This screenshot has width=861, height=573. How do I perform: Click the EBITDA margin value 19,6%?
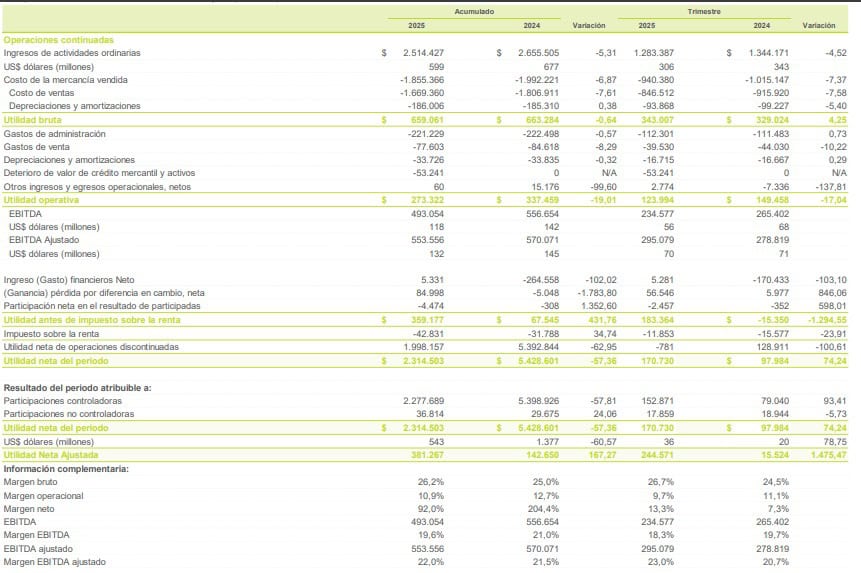point(430,535)
